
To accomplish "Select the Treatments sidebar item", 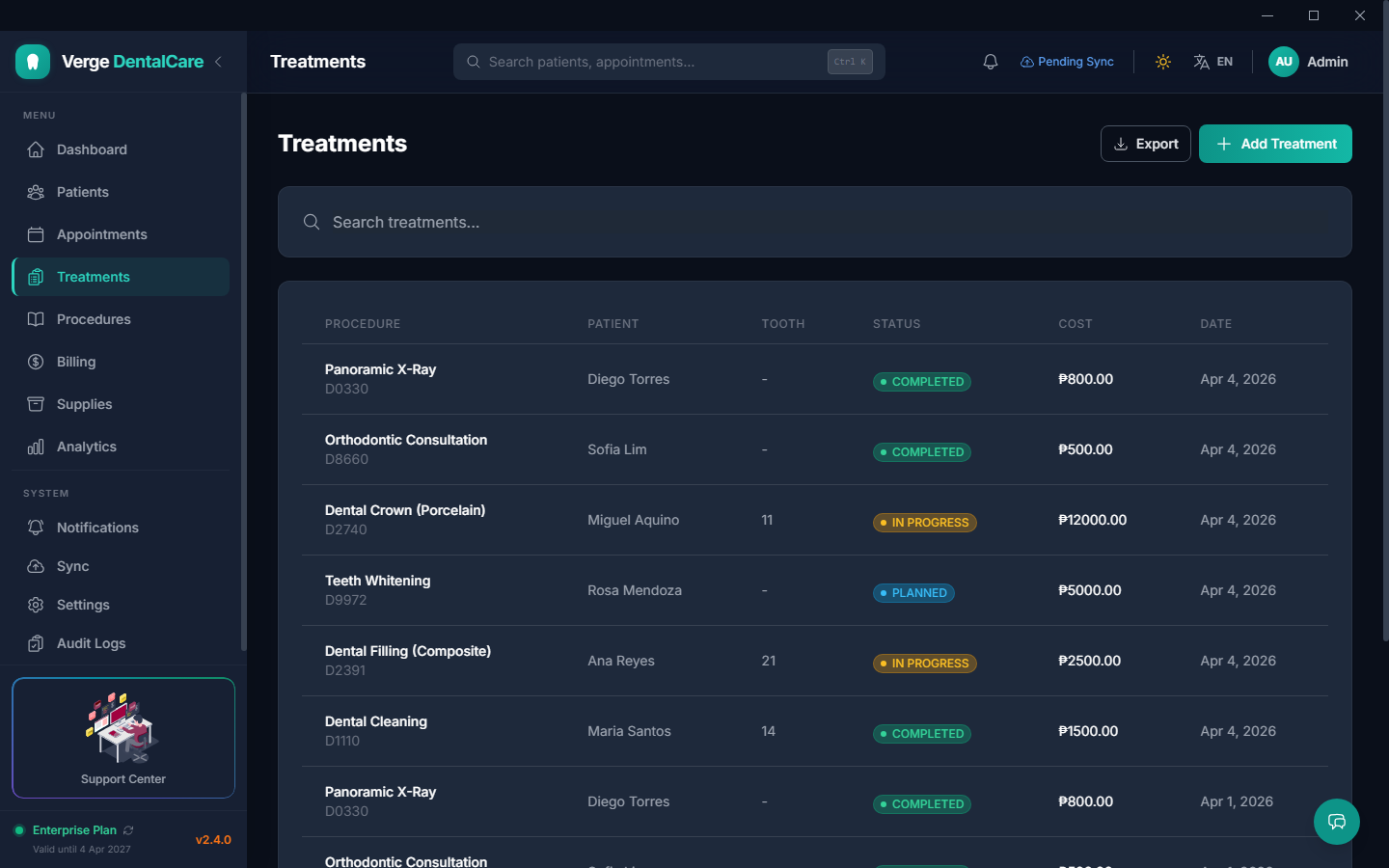I will (x=121, y=277).
